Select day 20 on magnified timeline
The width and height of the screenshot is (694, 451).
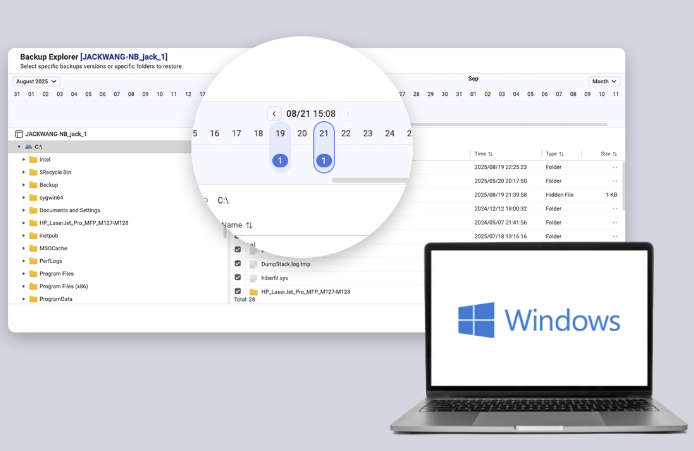pos(302,133)
